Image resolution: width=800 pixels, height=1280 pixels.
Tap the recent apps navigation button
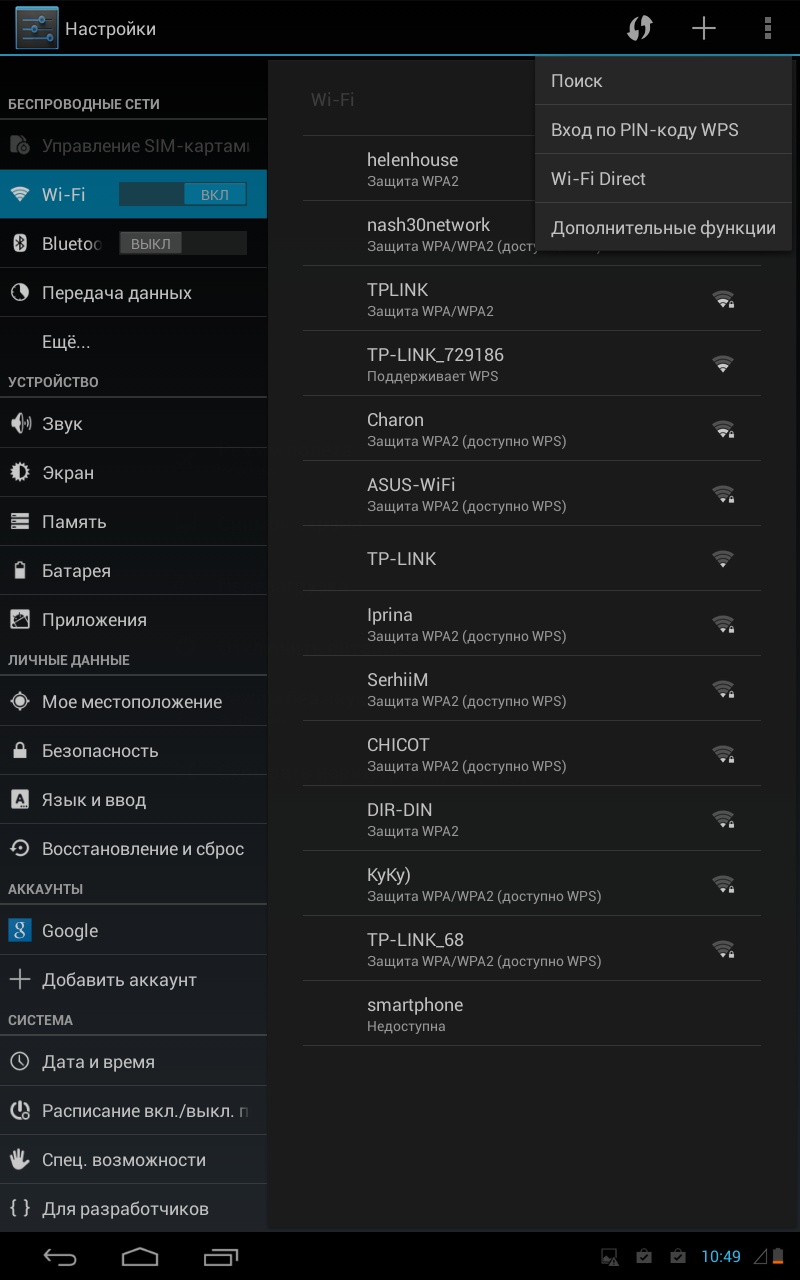[220, 1256]
